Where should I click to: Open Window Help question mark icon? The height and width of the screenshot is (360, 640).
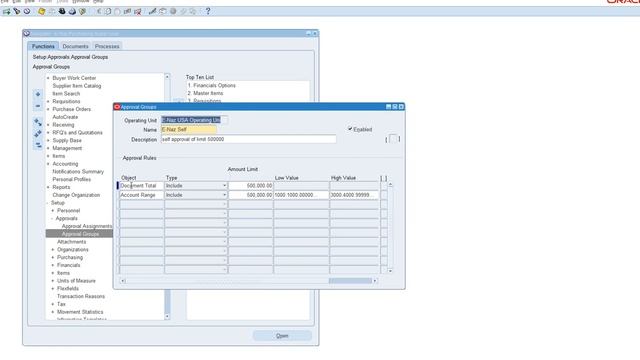click(208, 11)
